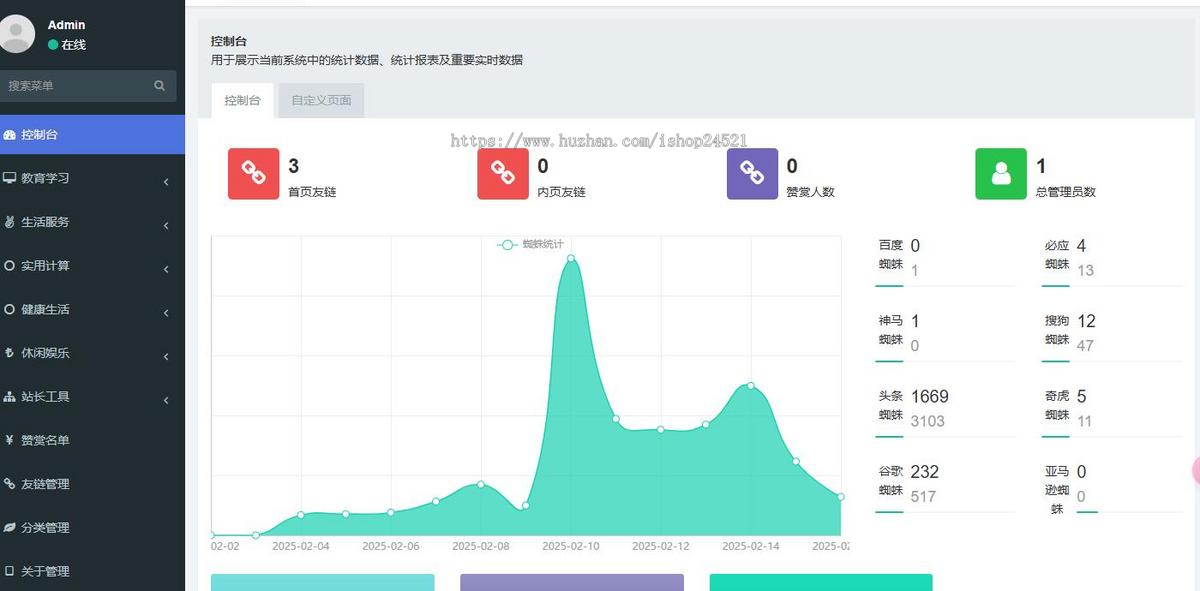Click the 搜狗蜘蛛 statistic label
Viewport: 1200px width, 591px height.
tap(1057, 330)
